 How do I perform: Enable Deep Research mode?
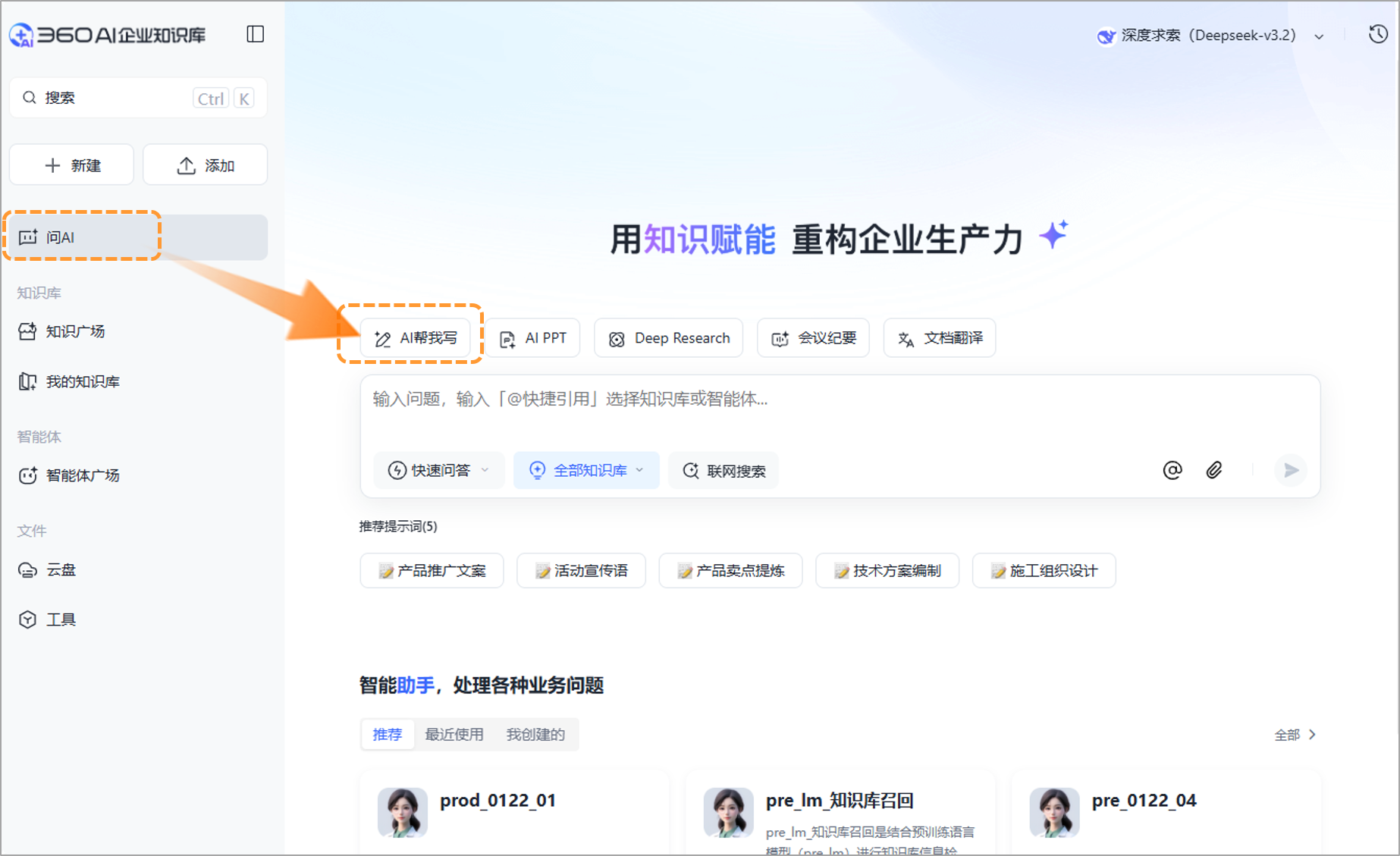coord(668,337)
